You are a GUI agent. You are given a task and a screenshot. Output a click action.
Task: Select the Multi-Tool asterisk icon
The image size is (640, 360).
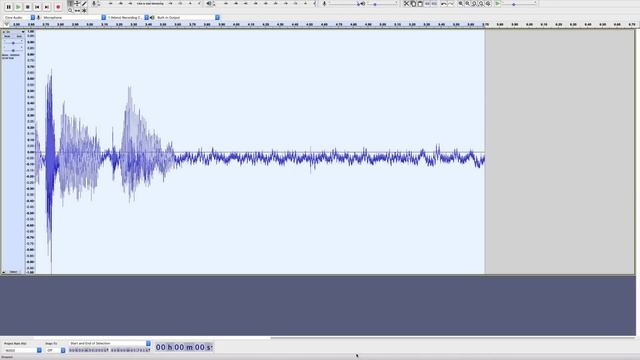(x=84, y=10)
